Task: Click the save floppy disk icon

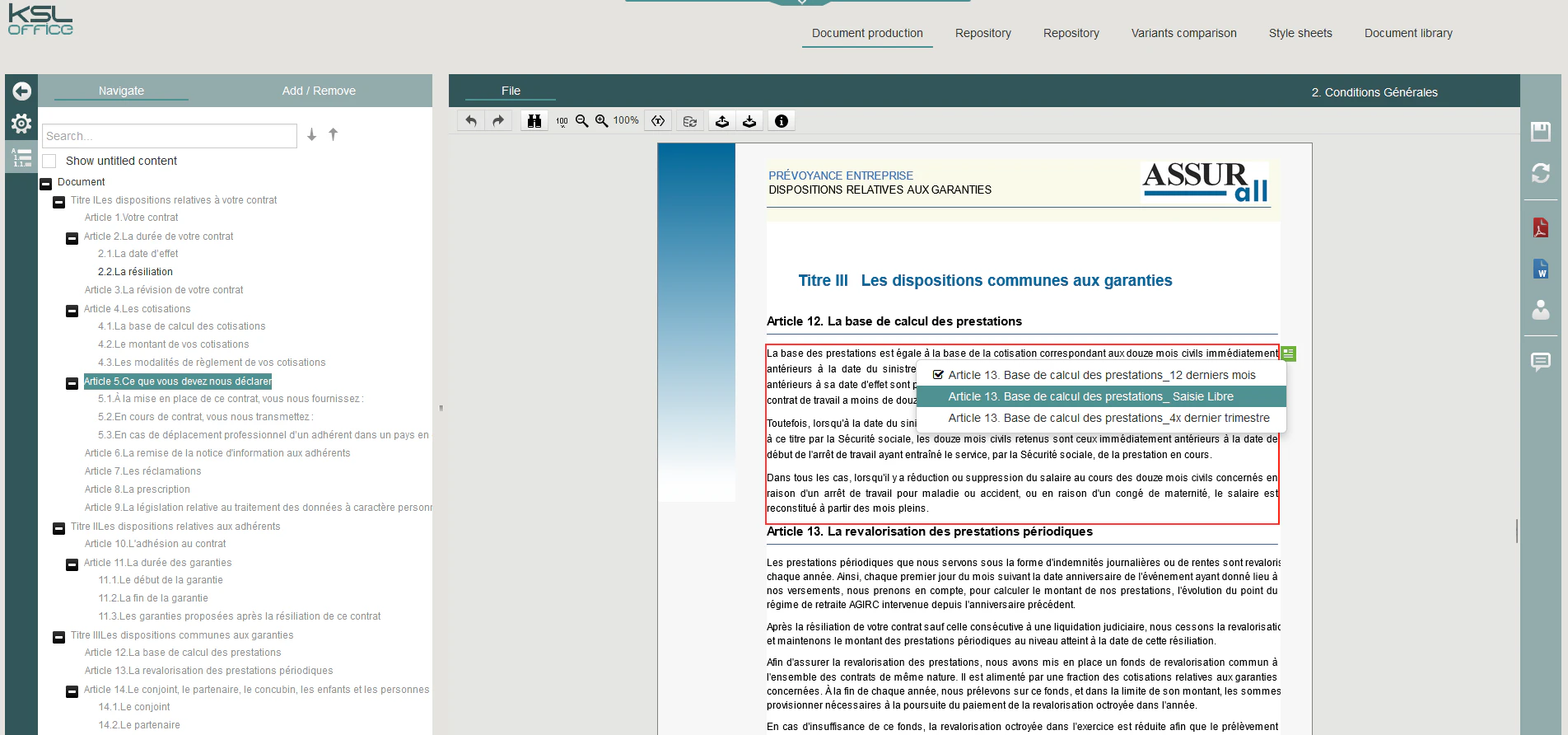Action: click(x=1540, y=132)
